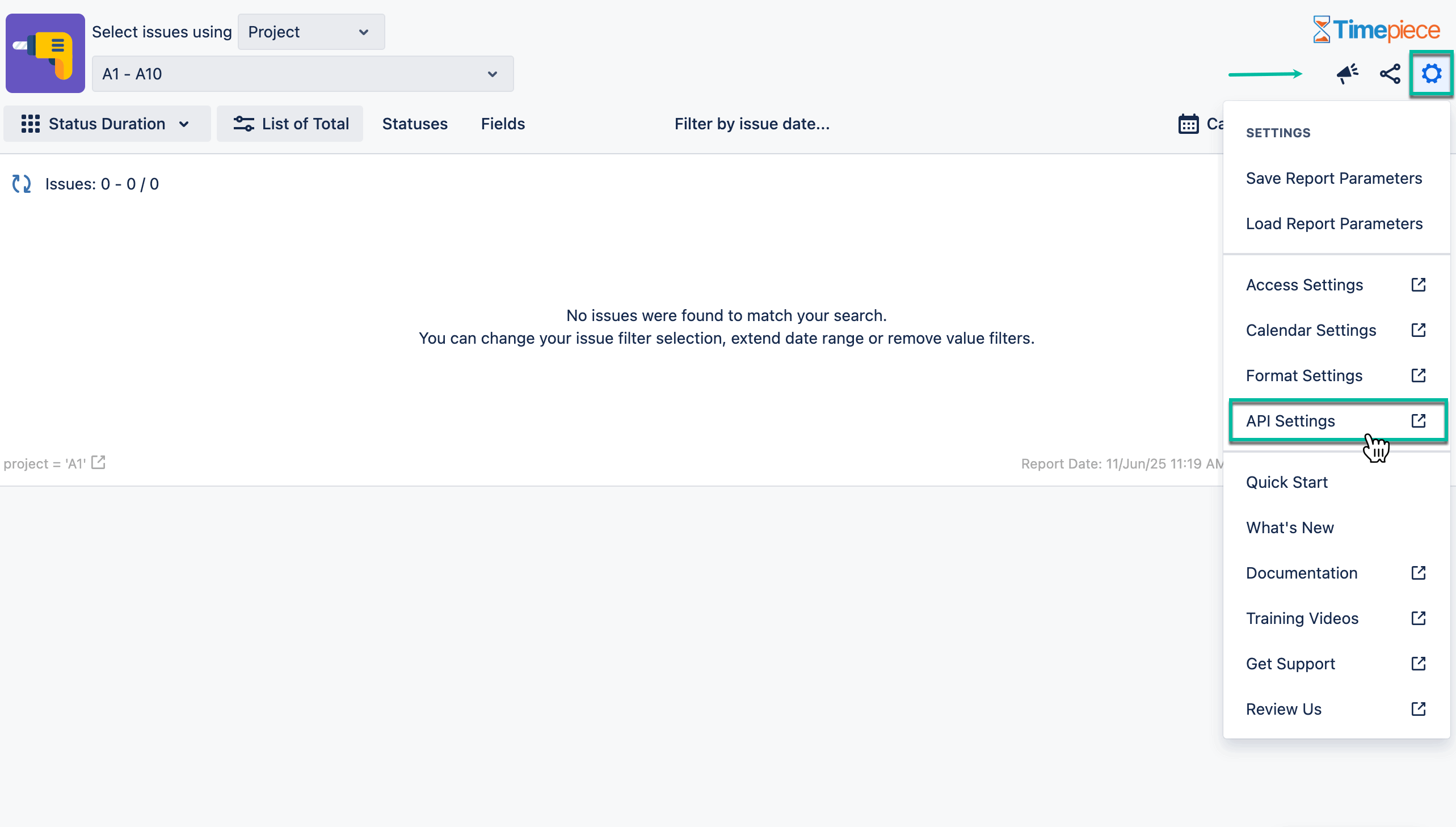Open Calendar Settings from the menu
The image size is (1456, 827).
tap(1311, 330)
